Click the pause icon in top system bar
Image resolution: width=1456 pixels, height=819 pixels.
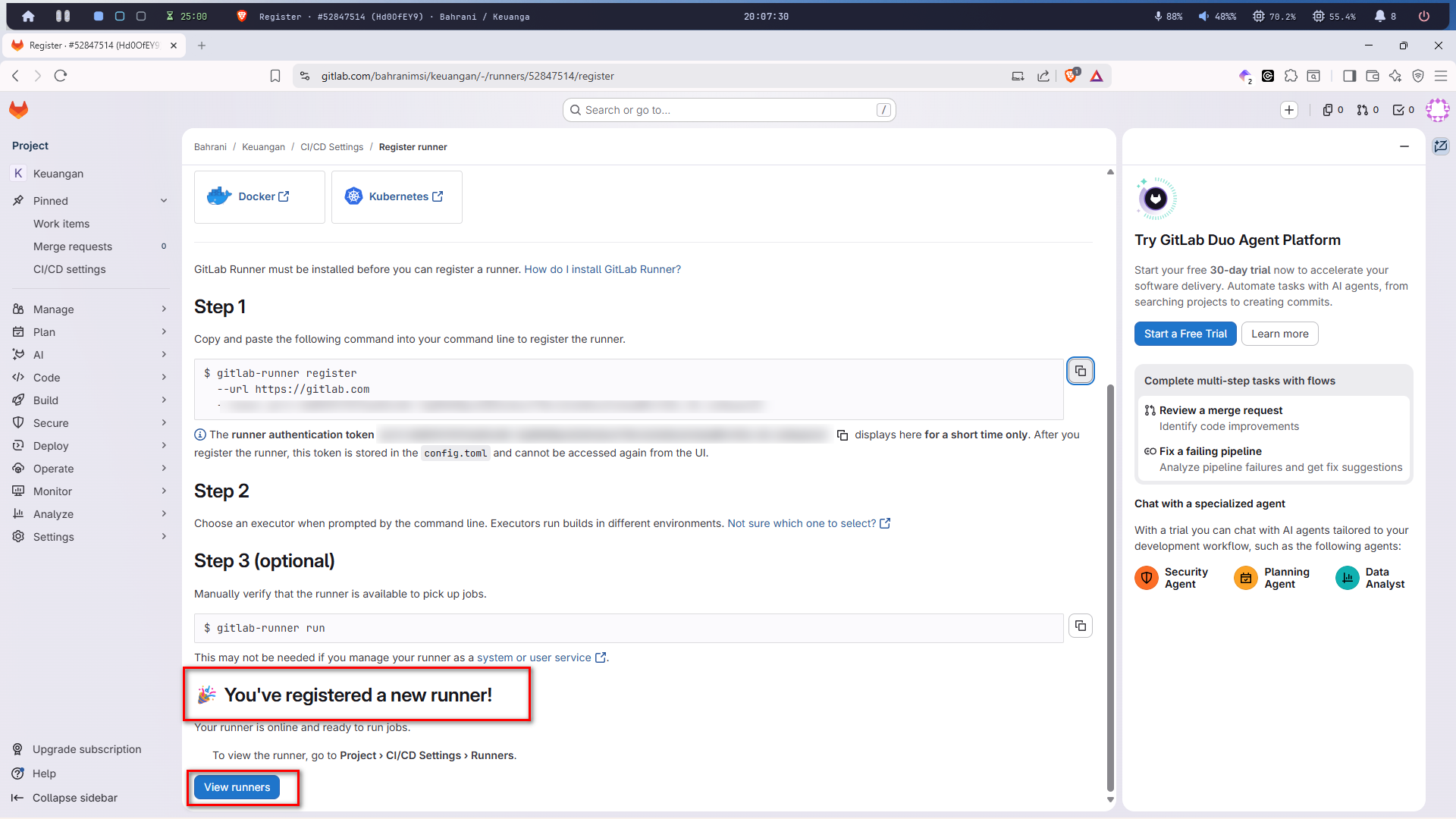click(63, 16)
